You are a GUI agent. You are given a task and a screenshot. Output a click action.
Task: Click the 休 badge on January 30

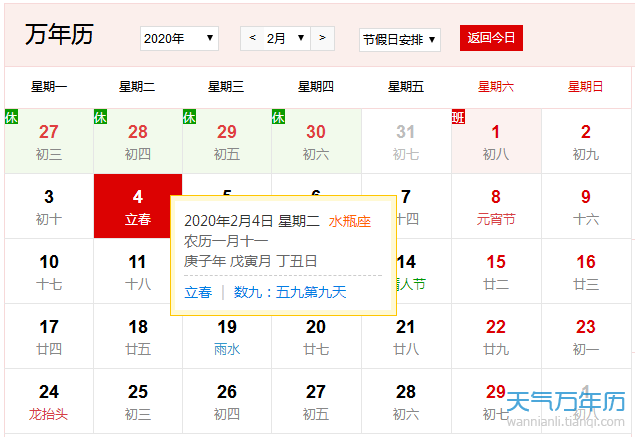click(x=279, y=117)
